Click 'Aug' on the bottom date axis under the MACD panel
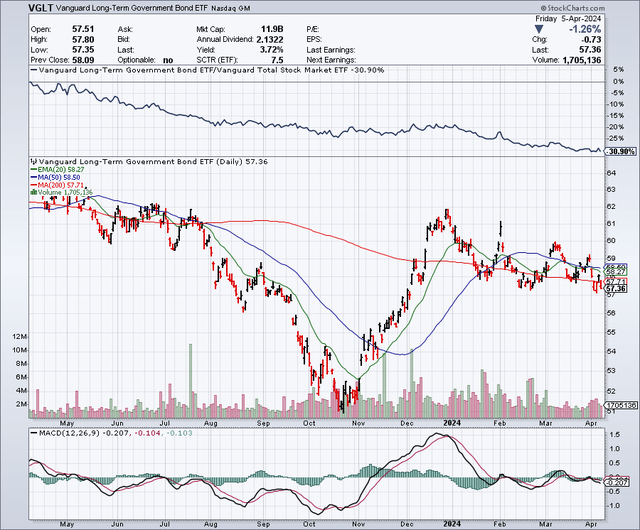Screen dimensions: 640x530 point(211,524)
